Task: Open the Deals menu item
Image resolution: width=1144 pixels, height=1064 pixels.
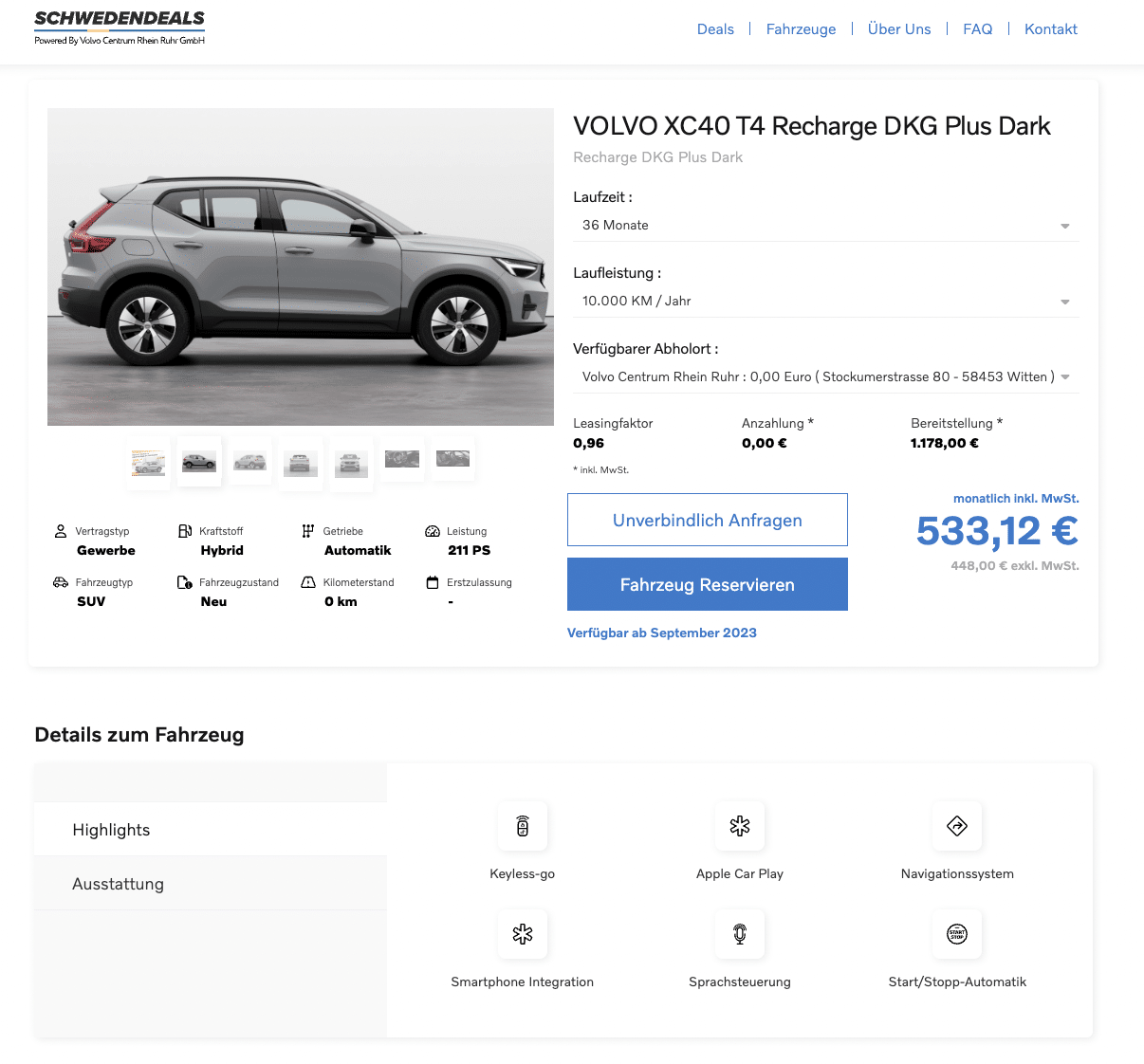Action: click(715, 29)
